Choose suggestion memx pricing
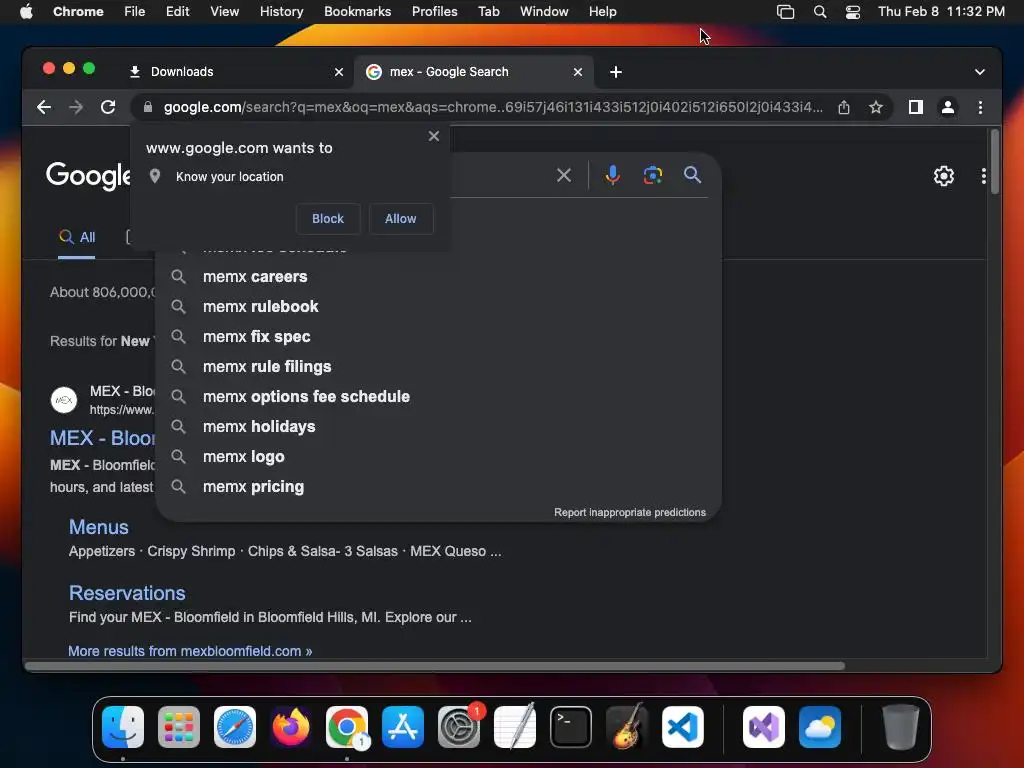Screen dimensions: 1024x768 click(x=438, y=487)
